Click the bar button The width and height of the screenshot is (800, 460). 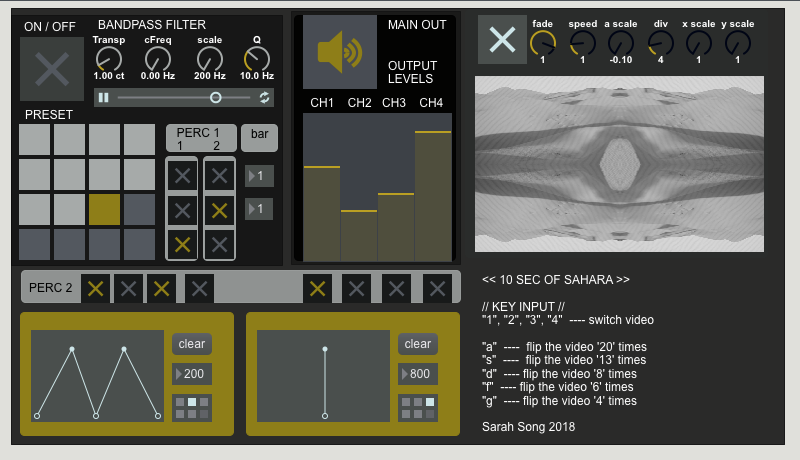click(x=259, y=138)
